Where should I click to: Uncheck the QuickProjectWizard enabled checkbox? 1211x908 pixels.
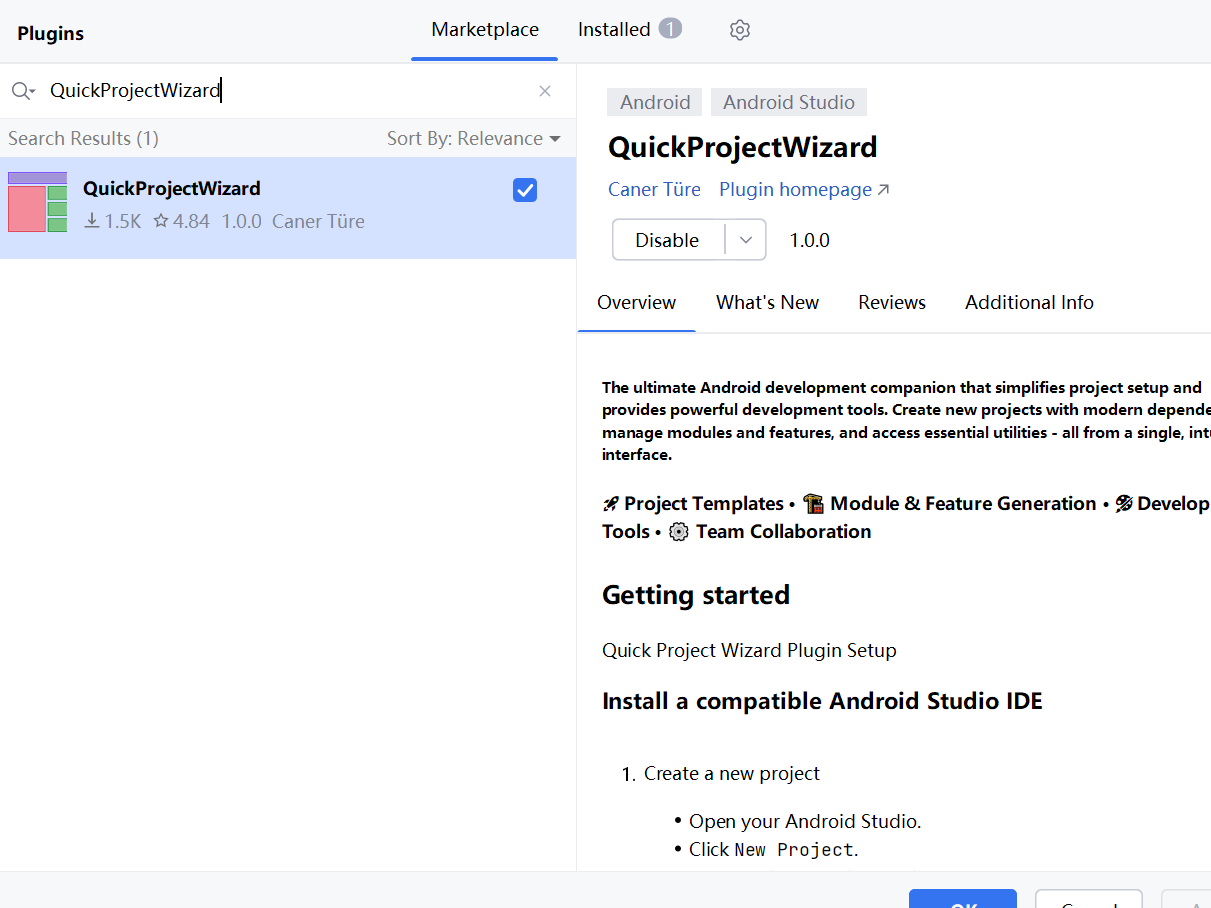point(525,190)
